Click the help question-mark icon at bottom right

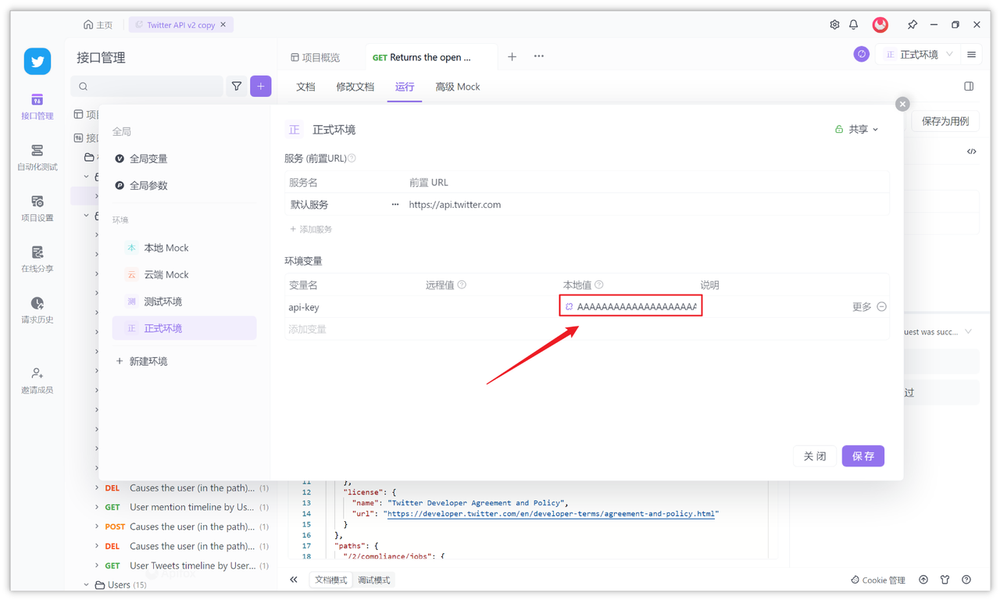coord(965,579)
